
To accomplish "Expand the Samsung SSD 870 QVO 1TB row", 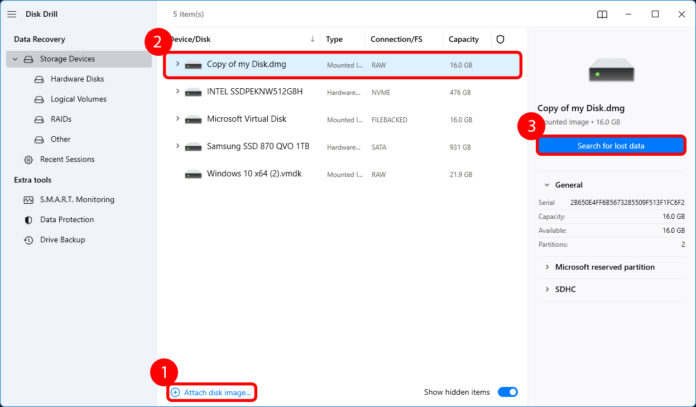I will [177, 146].
